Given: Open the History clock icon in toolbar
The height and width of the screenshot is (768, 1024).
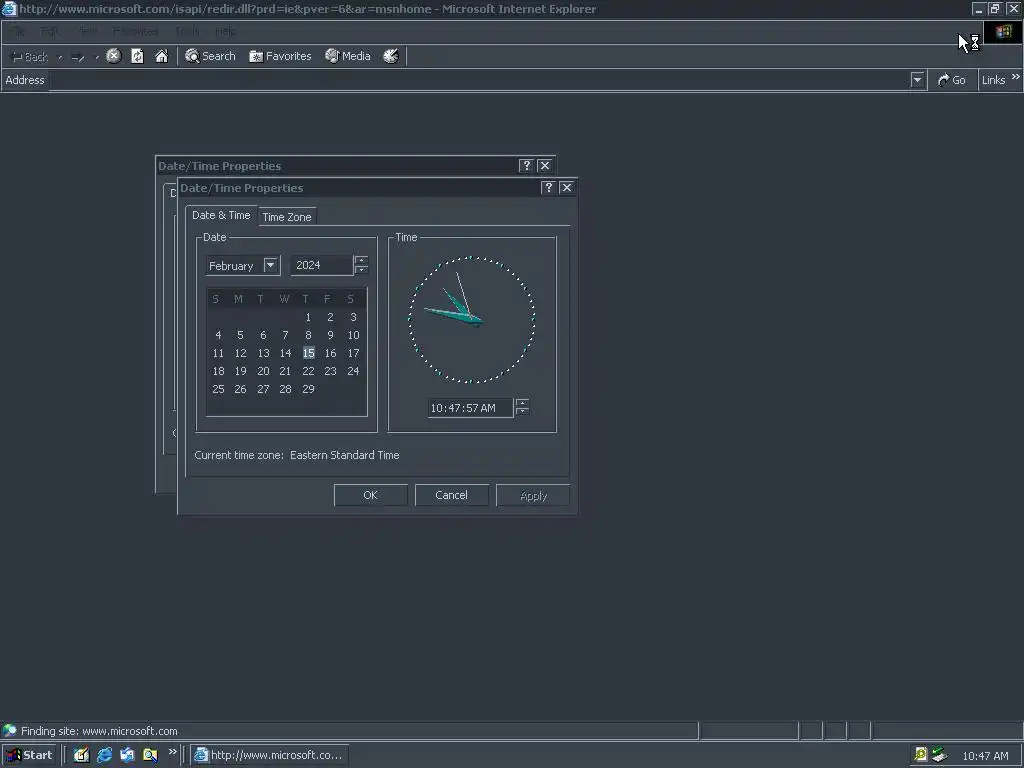Looking at the screenshot, I should [x=391, y=56].
